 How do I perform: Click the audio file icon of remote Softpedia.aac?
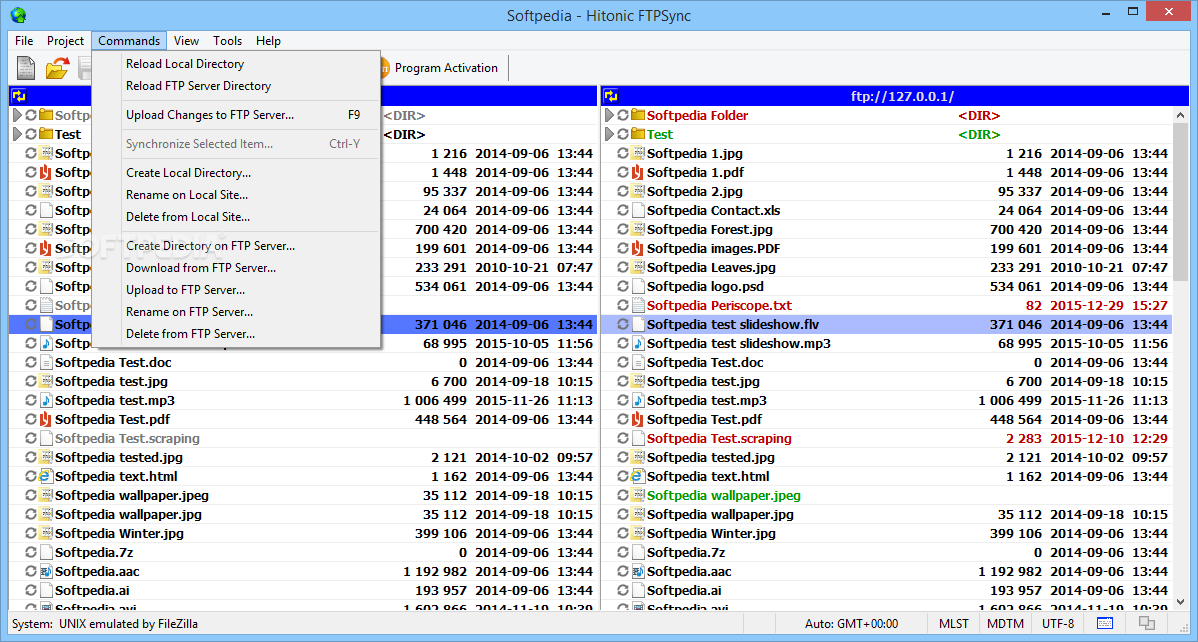[x=638, y=572]
